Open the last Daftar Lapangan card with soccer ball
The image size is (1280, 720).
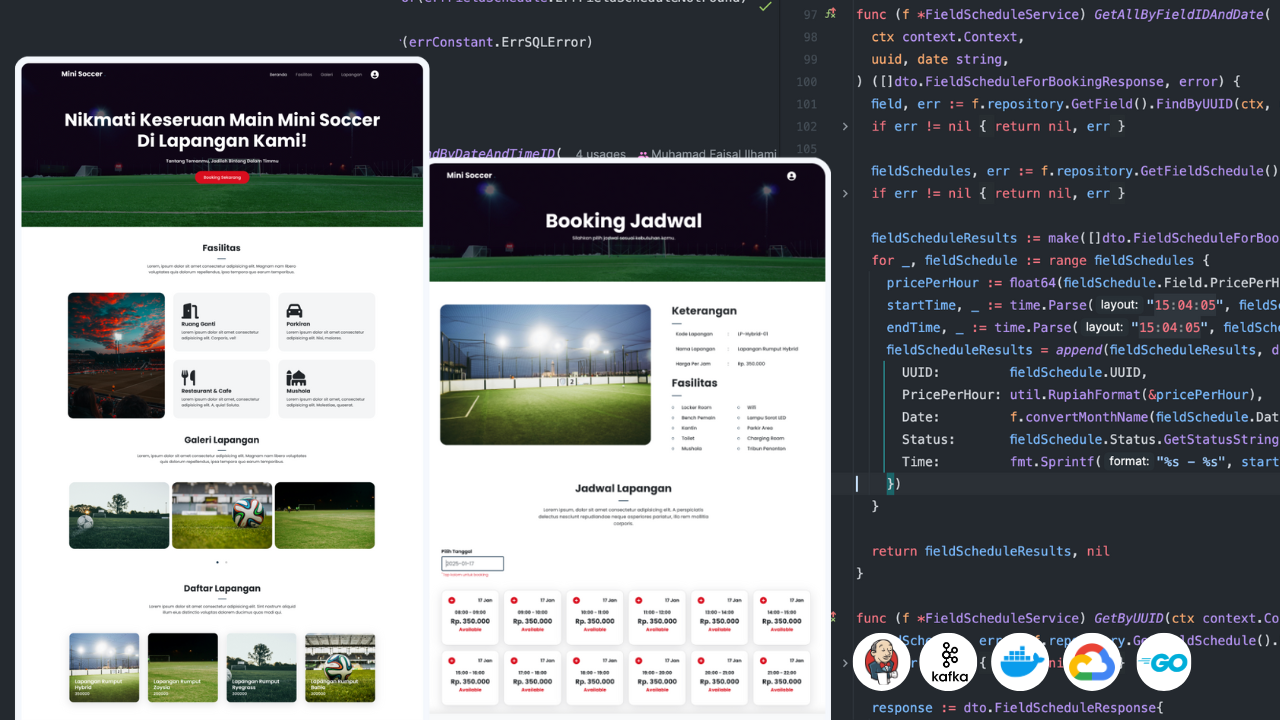[x=340, y=667]
